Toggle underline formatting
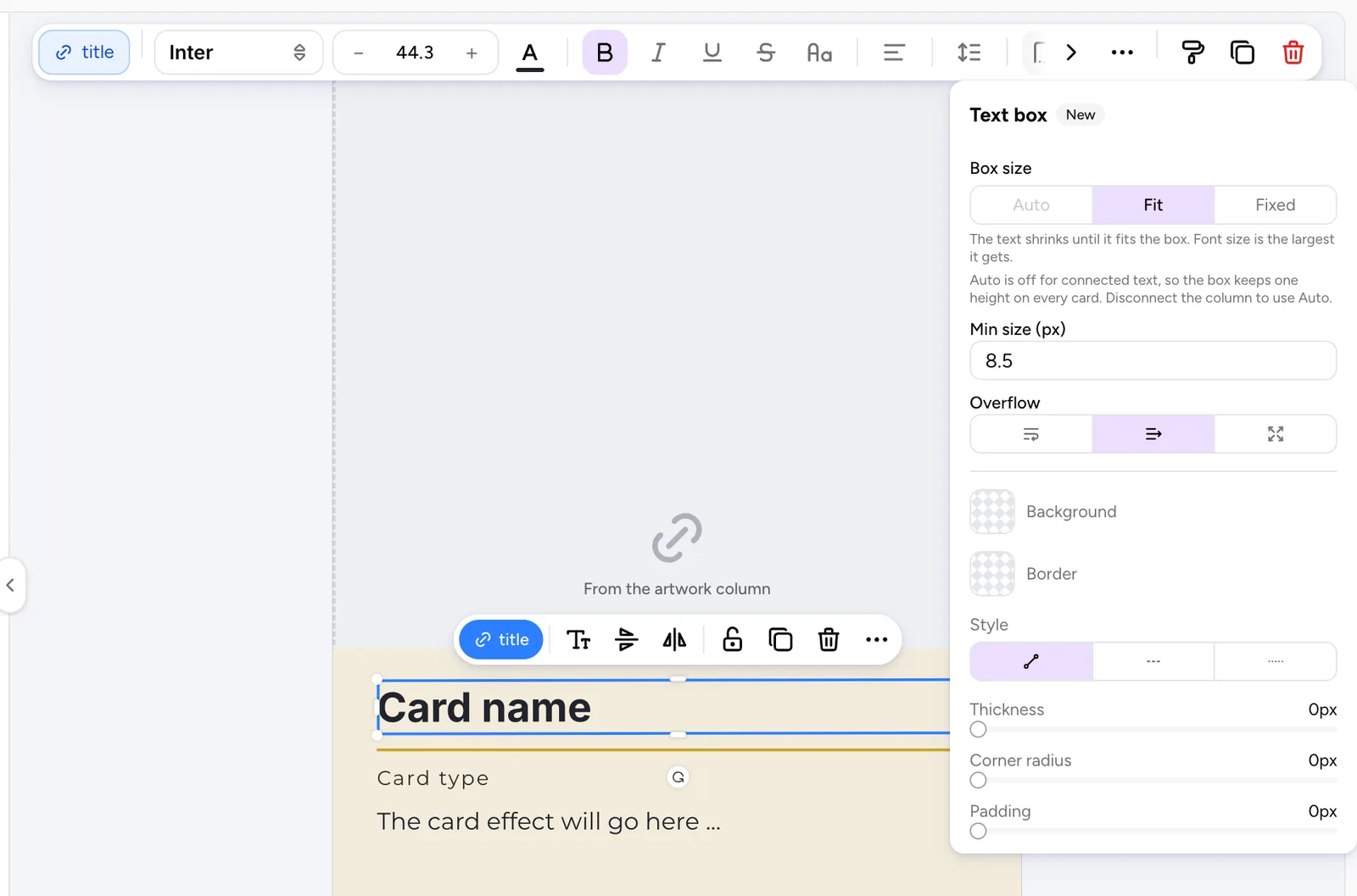 (712, 53)
